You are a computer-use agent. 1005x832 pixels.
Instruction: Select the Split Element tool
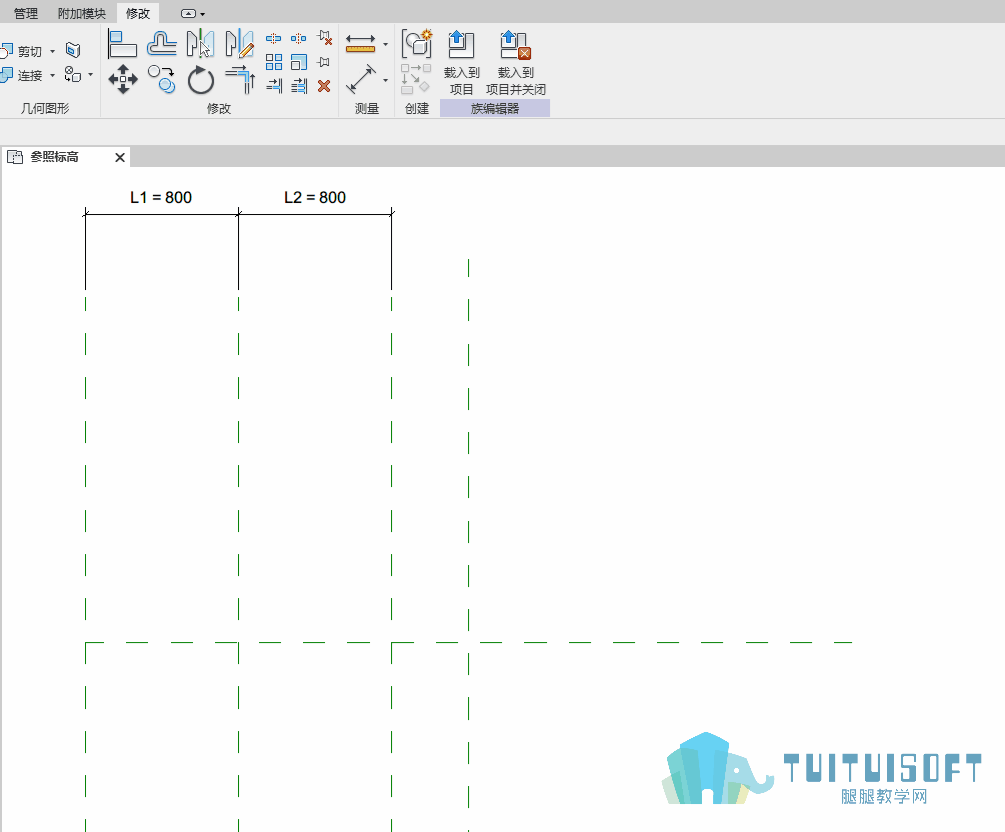274,38
